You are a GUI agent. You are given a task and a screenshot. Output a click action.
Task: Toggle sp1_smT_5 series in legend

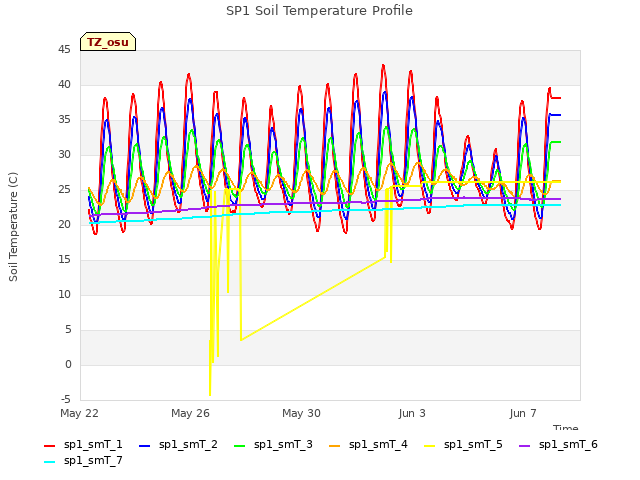463,444
